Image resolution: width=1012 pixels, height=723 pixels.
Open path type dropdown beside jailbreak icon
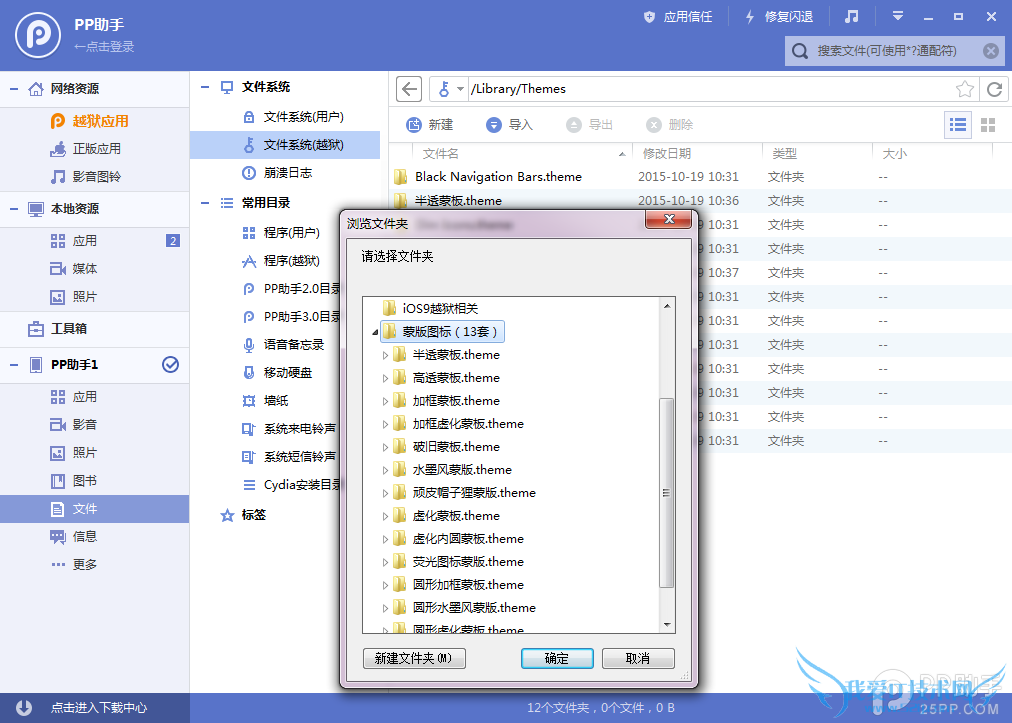click(x=460, y=89)
